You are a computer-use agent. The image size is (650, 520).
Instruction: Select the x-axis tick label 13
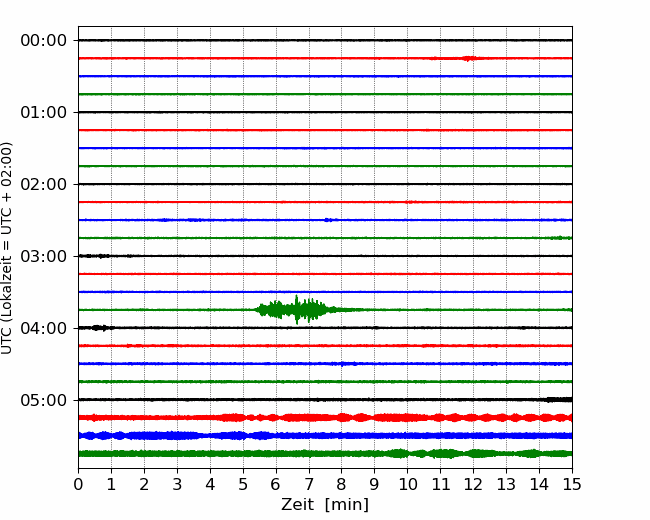[506, 484]
